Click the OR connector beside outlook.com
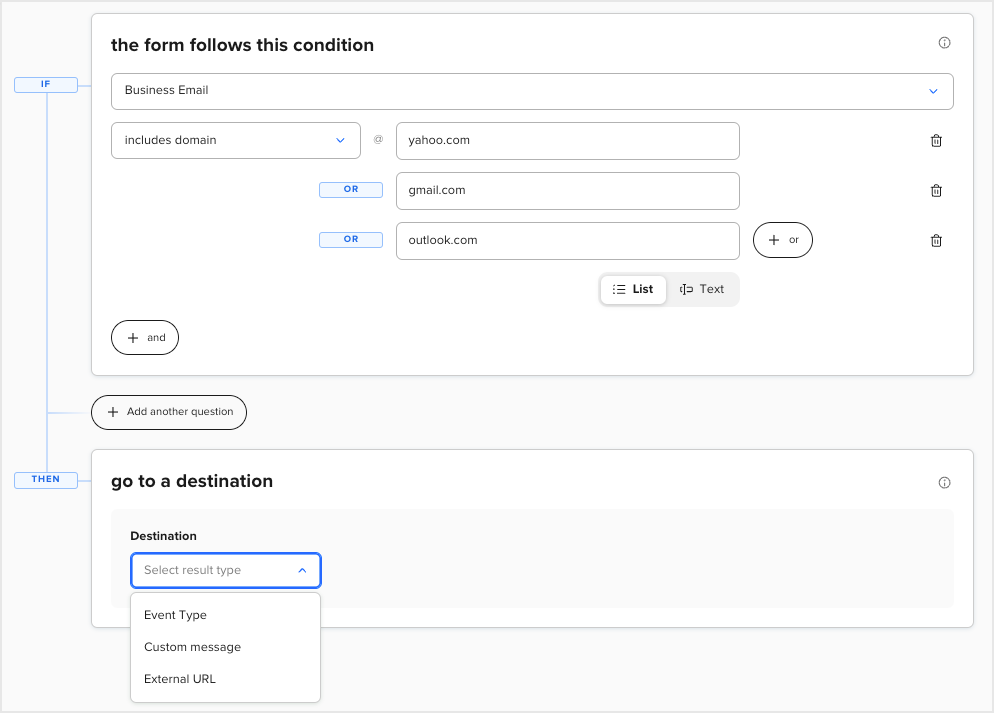Viewport: 994px width, 713px height. [x=351, y=239]
